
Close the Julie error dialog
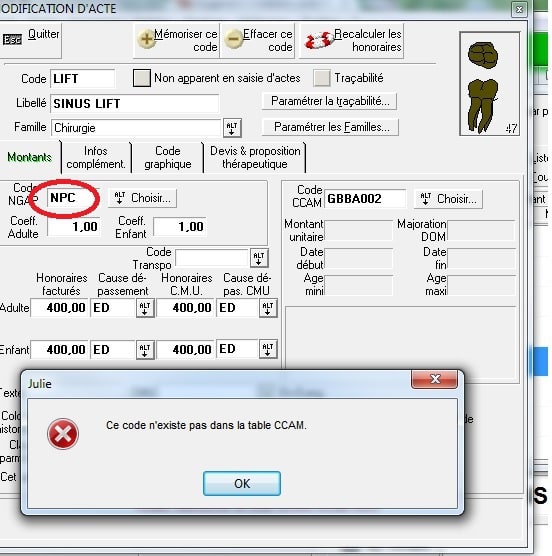point(434,379)
